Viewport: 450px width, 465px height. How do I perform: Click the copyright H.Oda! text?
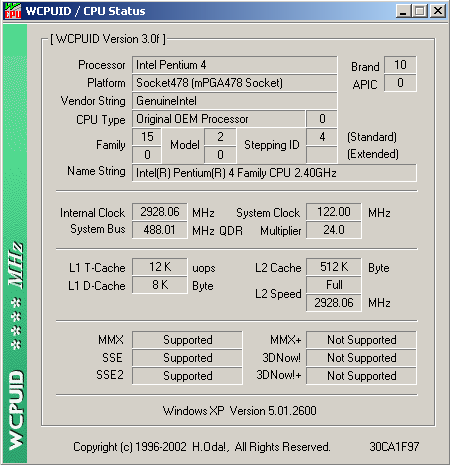[x=202, y=447]
